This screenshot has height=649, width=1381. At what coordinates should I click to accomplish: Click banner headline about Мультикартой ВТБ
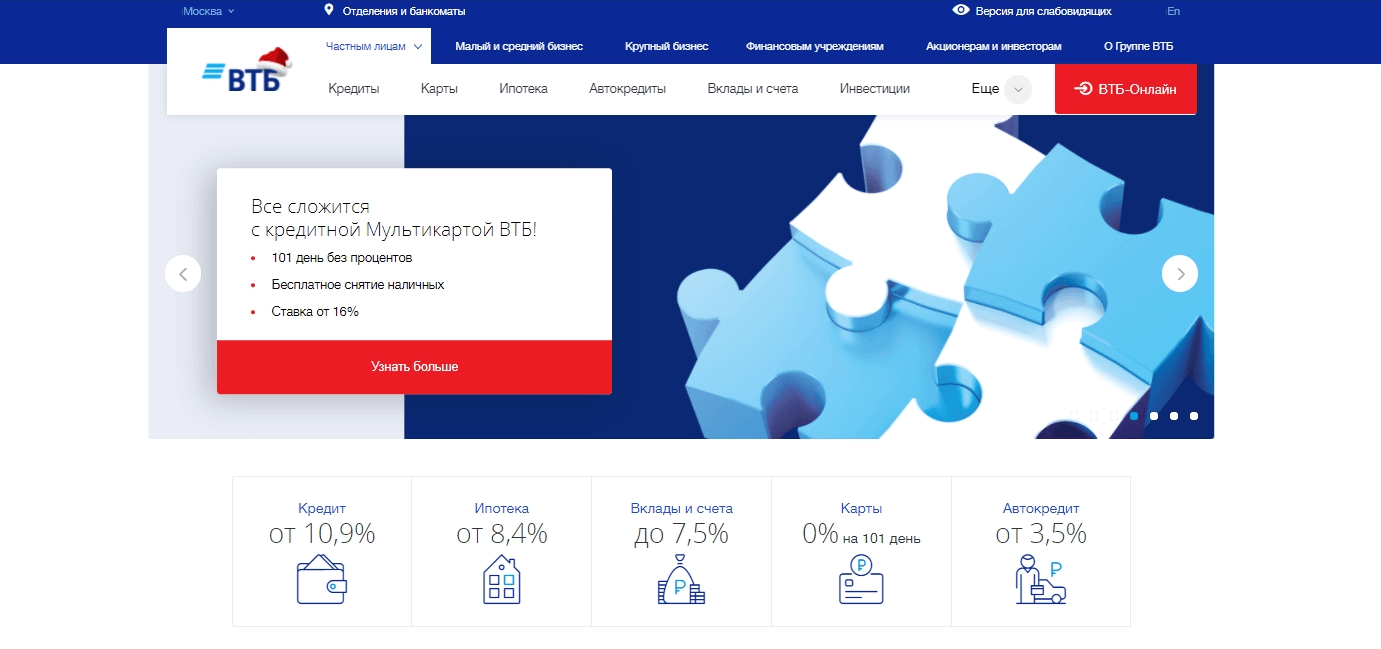click(x=393, y=218)
